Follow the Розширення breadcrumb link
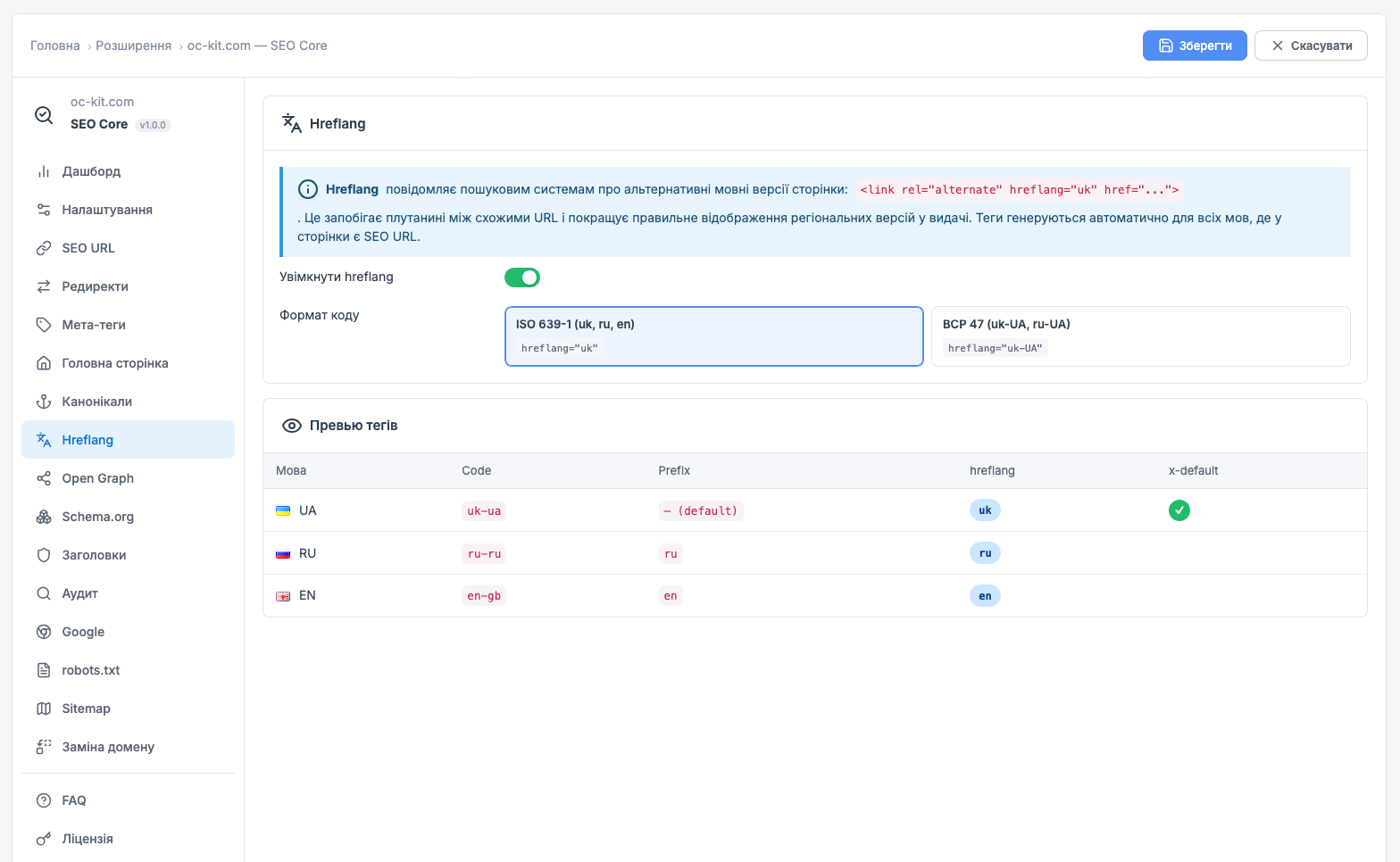 [134, 46]
